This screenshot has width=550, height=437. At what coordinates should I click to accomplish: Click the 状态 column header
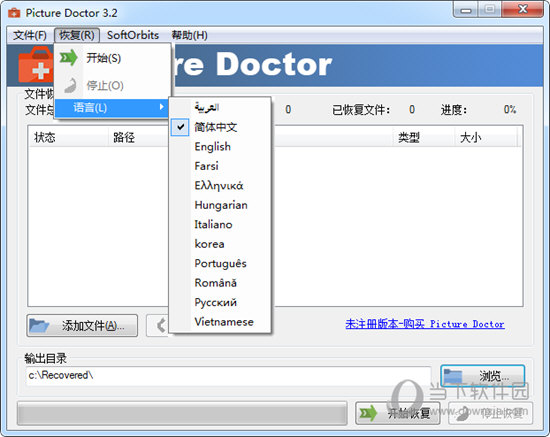point(68,137)
